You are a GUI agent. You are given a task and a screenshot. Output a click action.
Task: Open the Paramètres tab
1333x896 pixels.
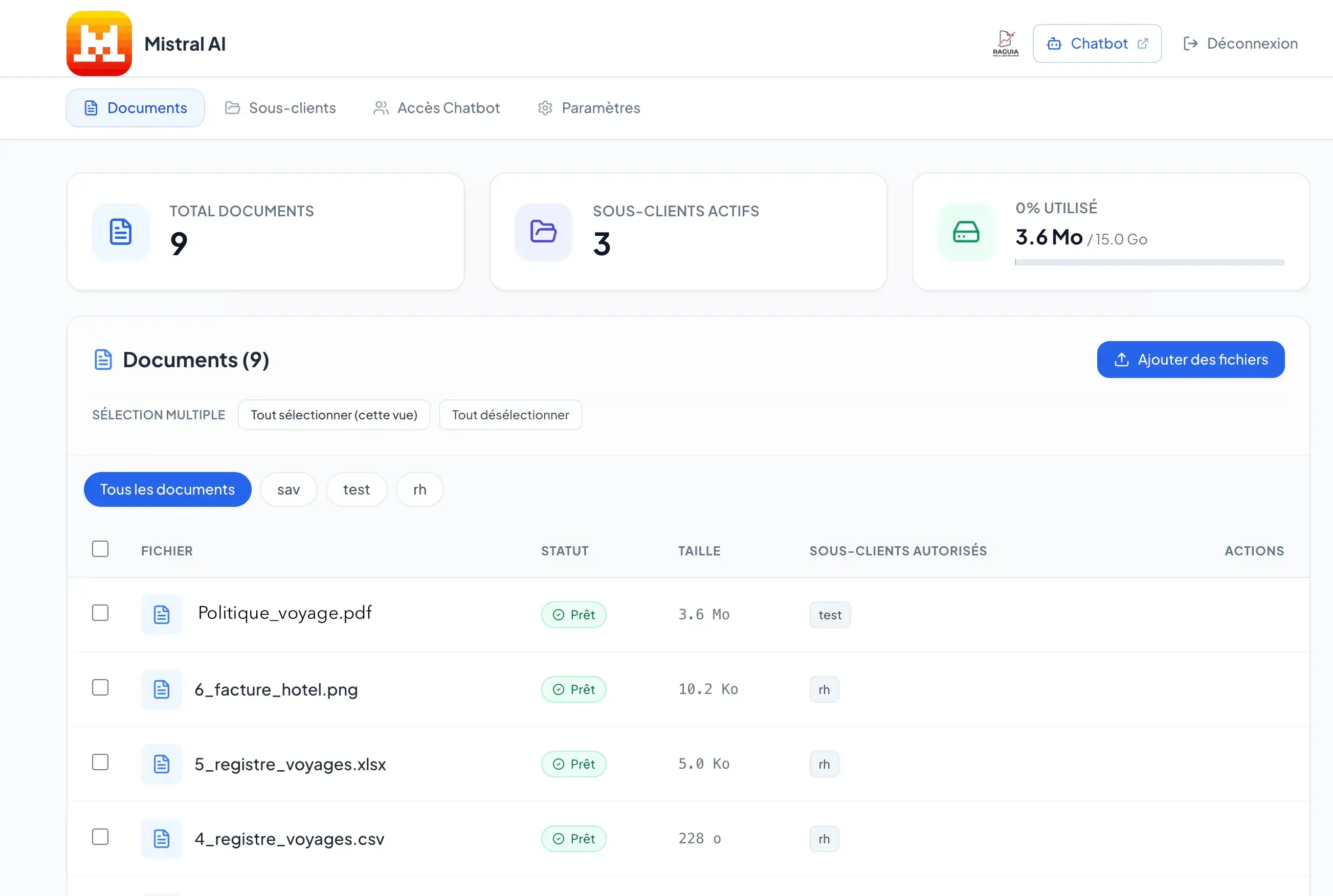coord(589,108)
